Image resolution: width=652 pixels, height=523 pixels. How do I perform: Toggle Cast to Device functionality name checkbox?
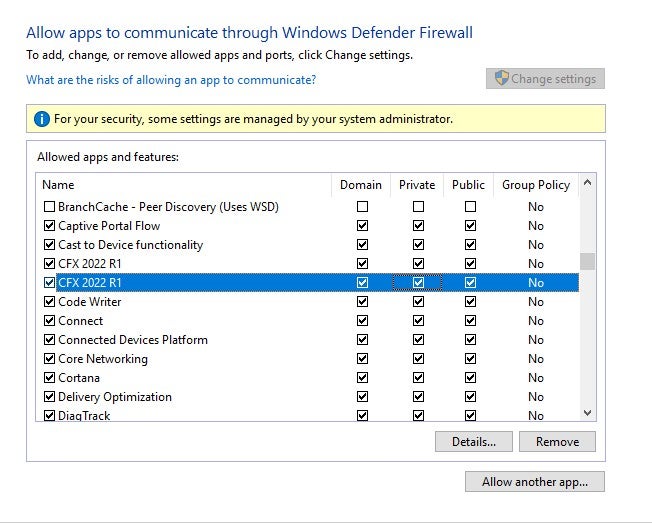(x=49, y=244)
